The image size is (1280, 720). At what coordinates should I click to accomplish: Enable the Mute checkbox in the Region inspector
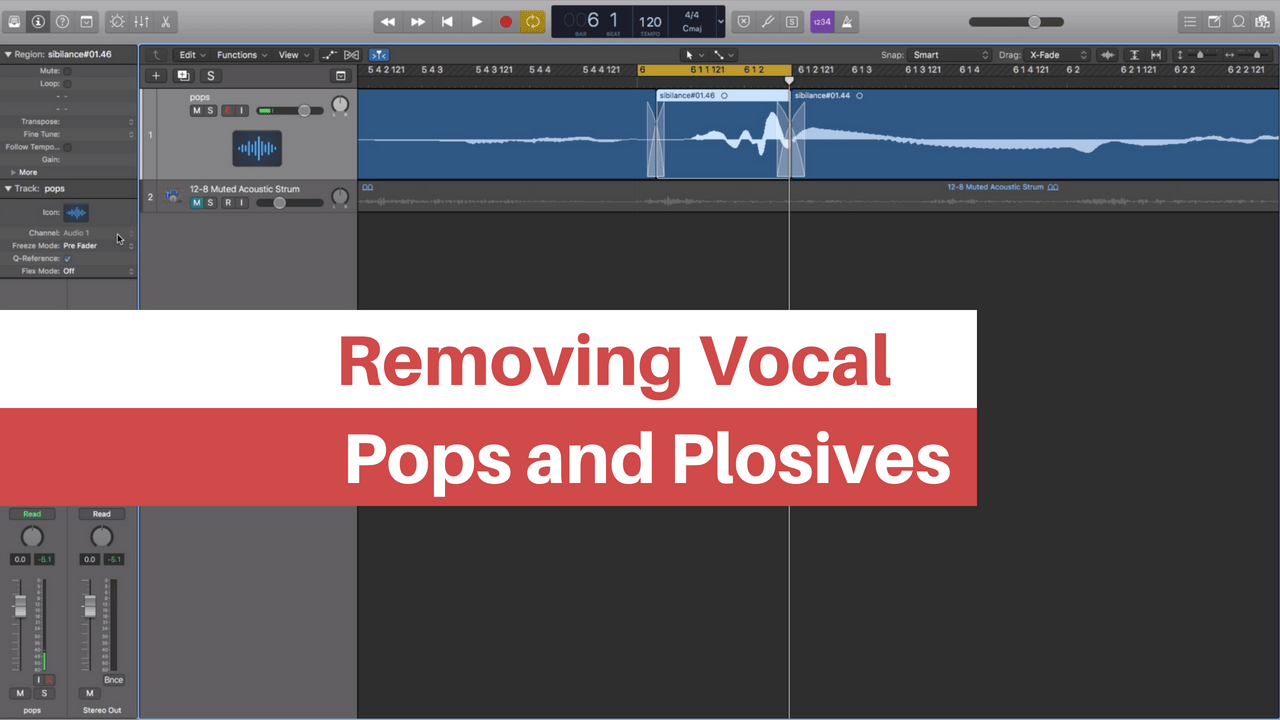click(66, 71)
